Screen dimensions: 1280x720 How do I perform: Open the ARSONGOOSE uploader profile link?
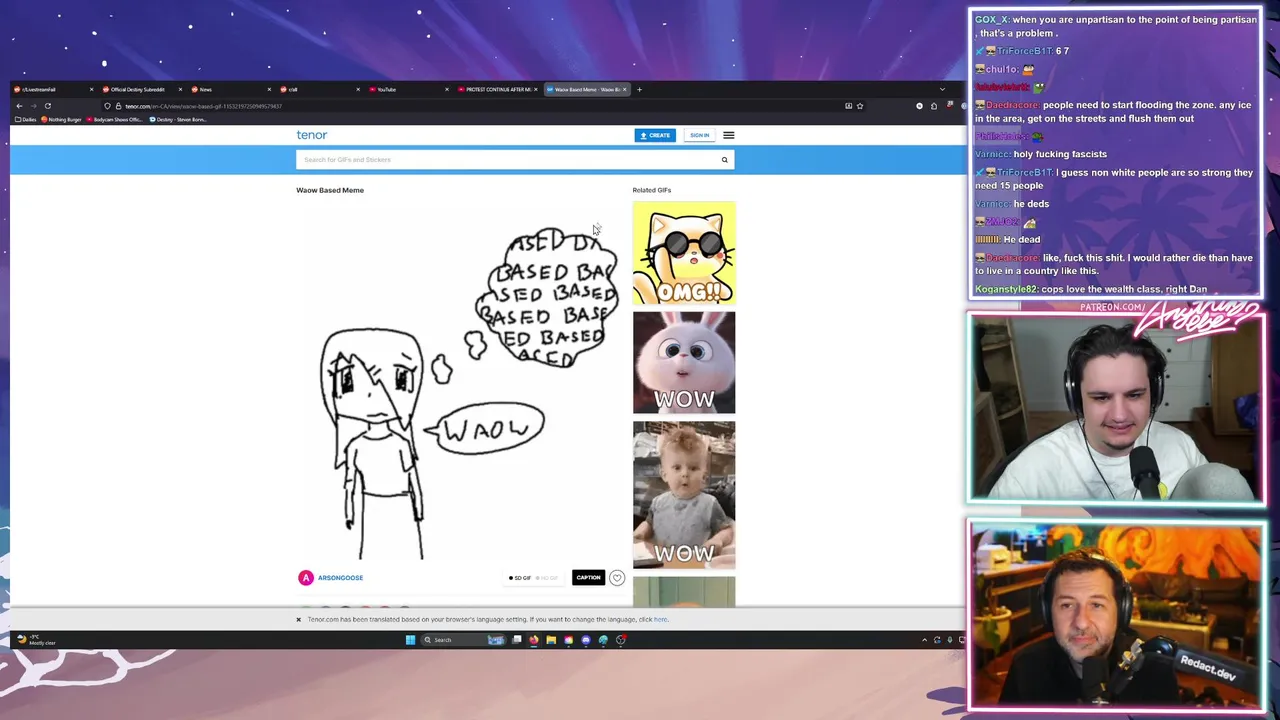[x=340, y=578]
